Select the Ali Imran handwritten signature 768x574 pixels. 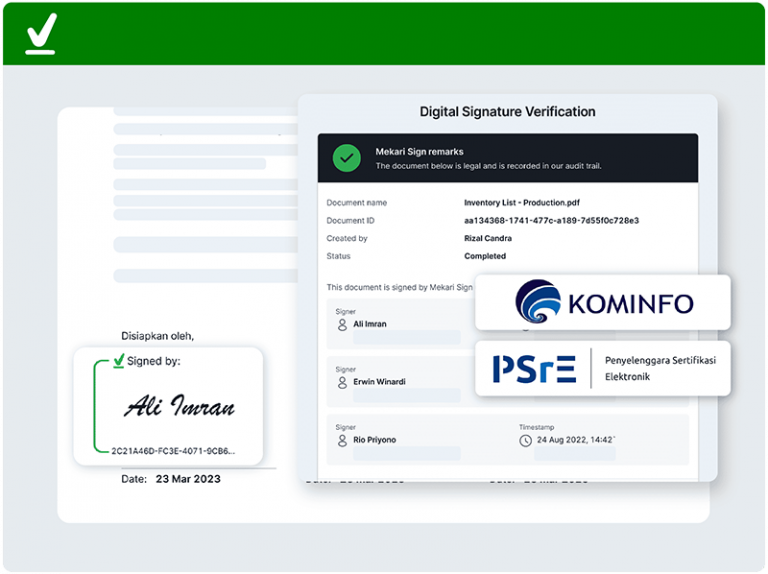click(x=180, y=406)
